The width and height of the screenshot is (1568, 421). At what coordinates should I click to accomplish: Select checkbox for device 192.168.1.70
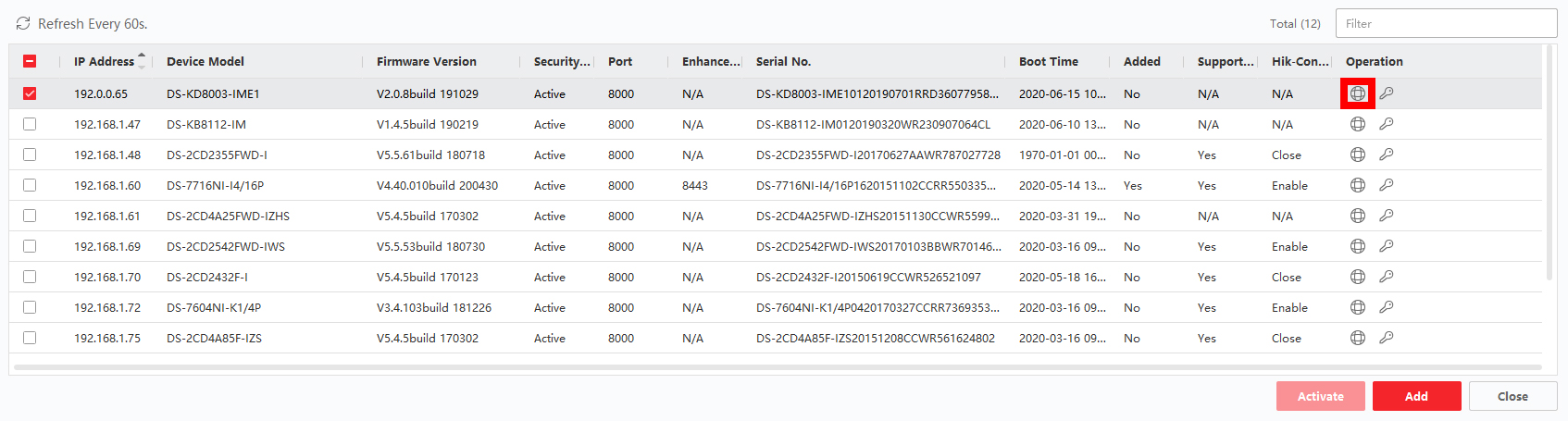(30, 277)
